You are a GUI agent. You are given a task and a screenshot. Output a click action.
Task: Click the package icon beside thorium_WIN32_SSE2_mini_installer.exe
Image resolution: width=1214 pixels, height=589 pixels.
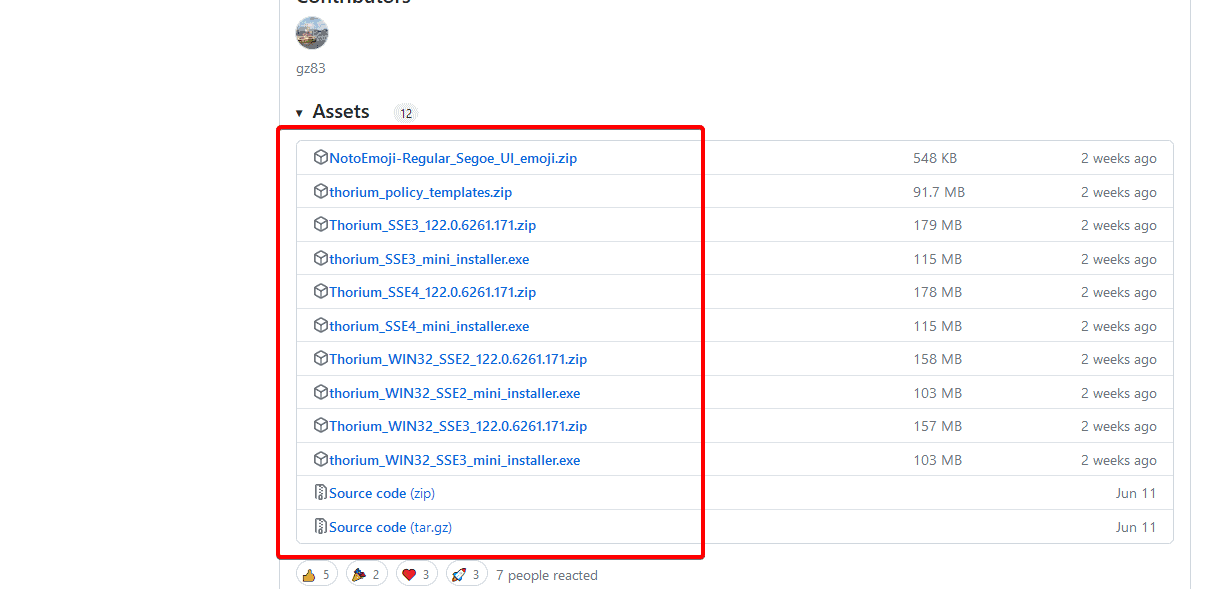point(321,392)
